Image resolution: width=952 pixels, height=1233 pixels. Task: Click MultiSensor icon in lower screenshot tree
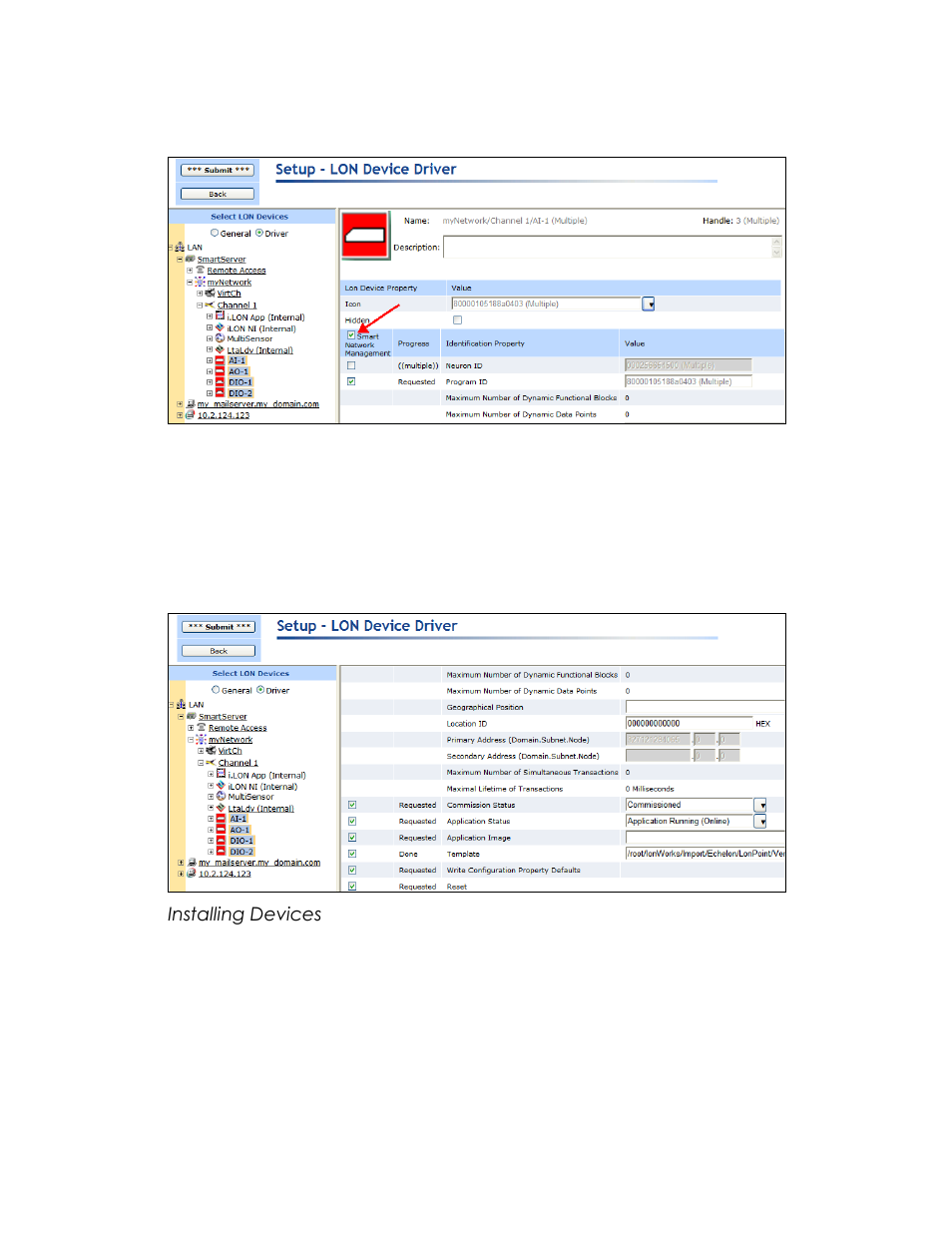coord(222,797)
